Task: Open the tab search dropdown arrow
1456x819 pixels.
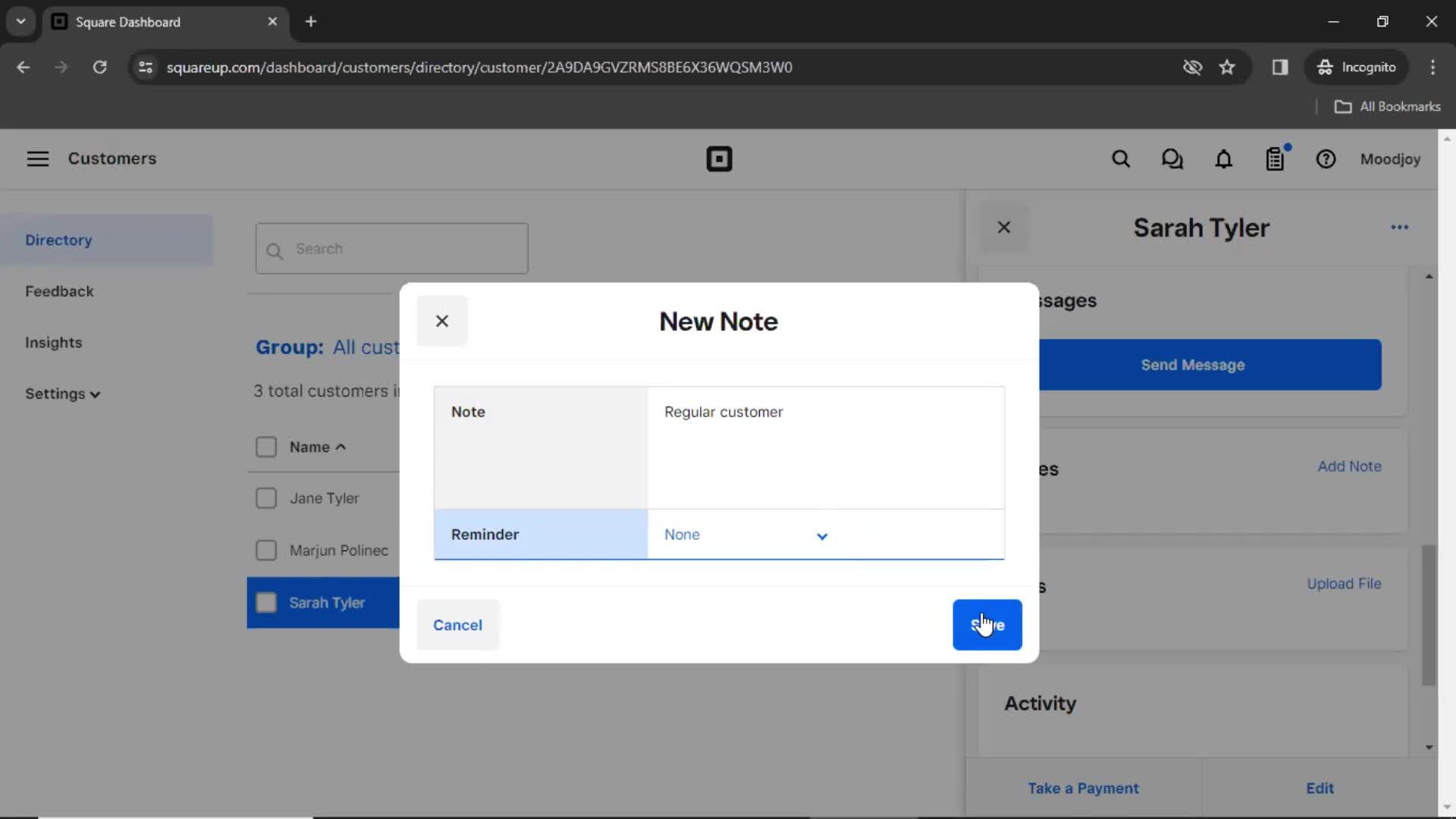Action: pos(21,21)
